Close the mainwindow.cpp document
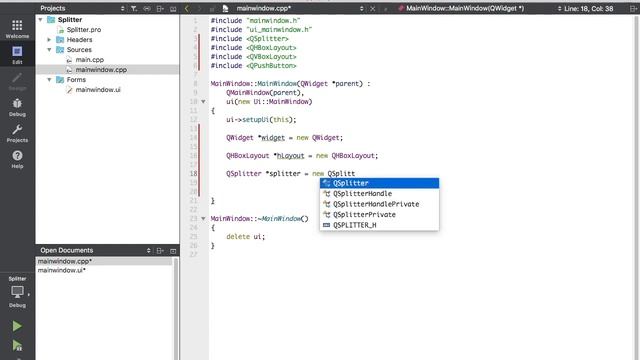The height and width of the screenshot is (360, 640). 373,8
